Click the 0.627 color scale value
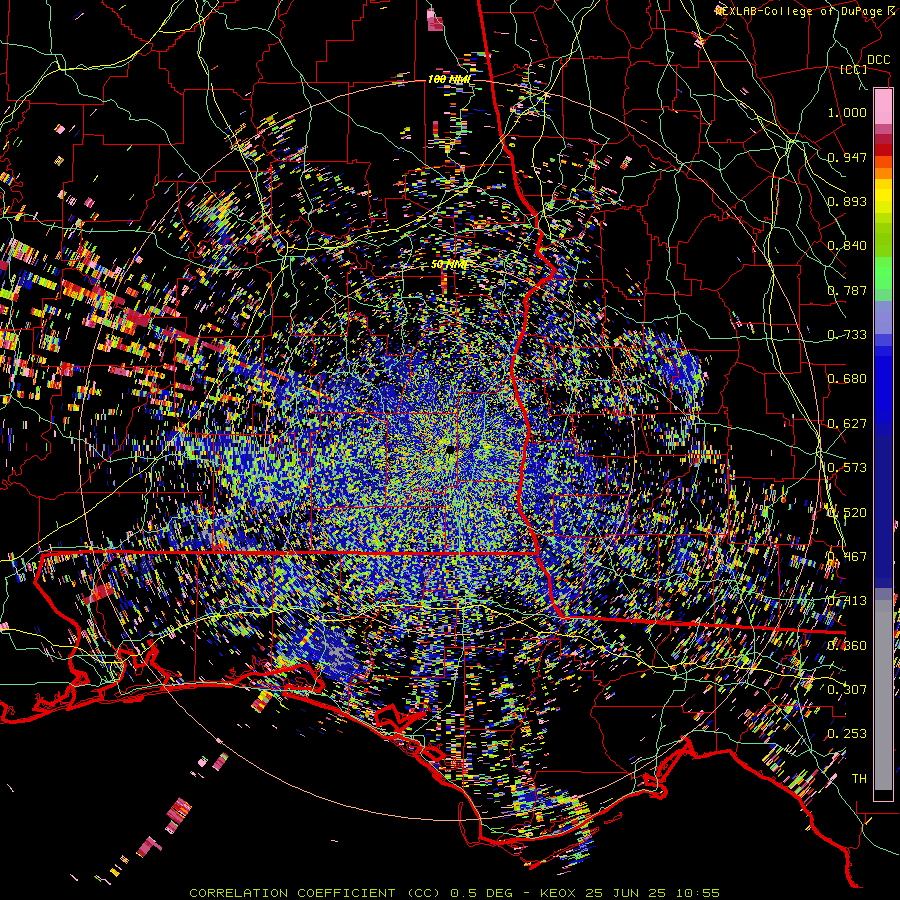 [x=847, y=424]
